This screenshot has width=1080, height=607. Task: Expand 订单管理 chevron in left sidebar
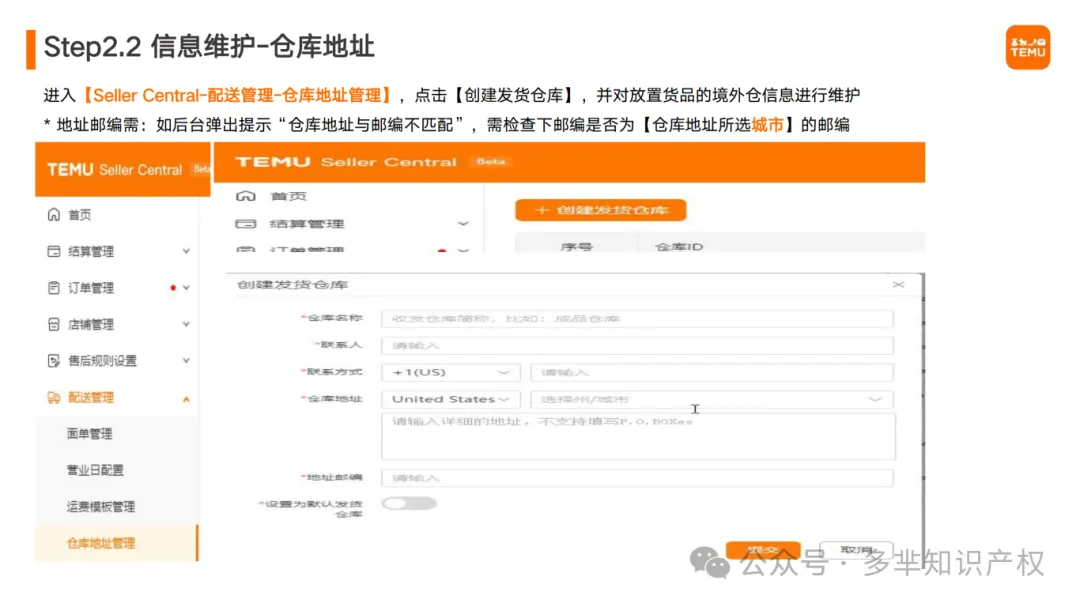(186, 288)
